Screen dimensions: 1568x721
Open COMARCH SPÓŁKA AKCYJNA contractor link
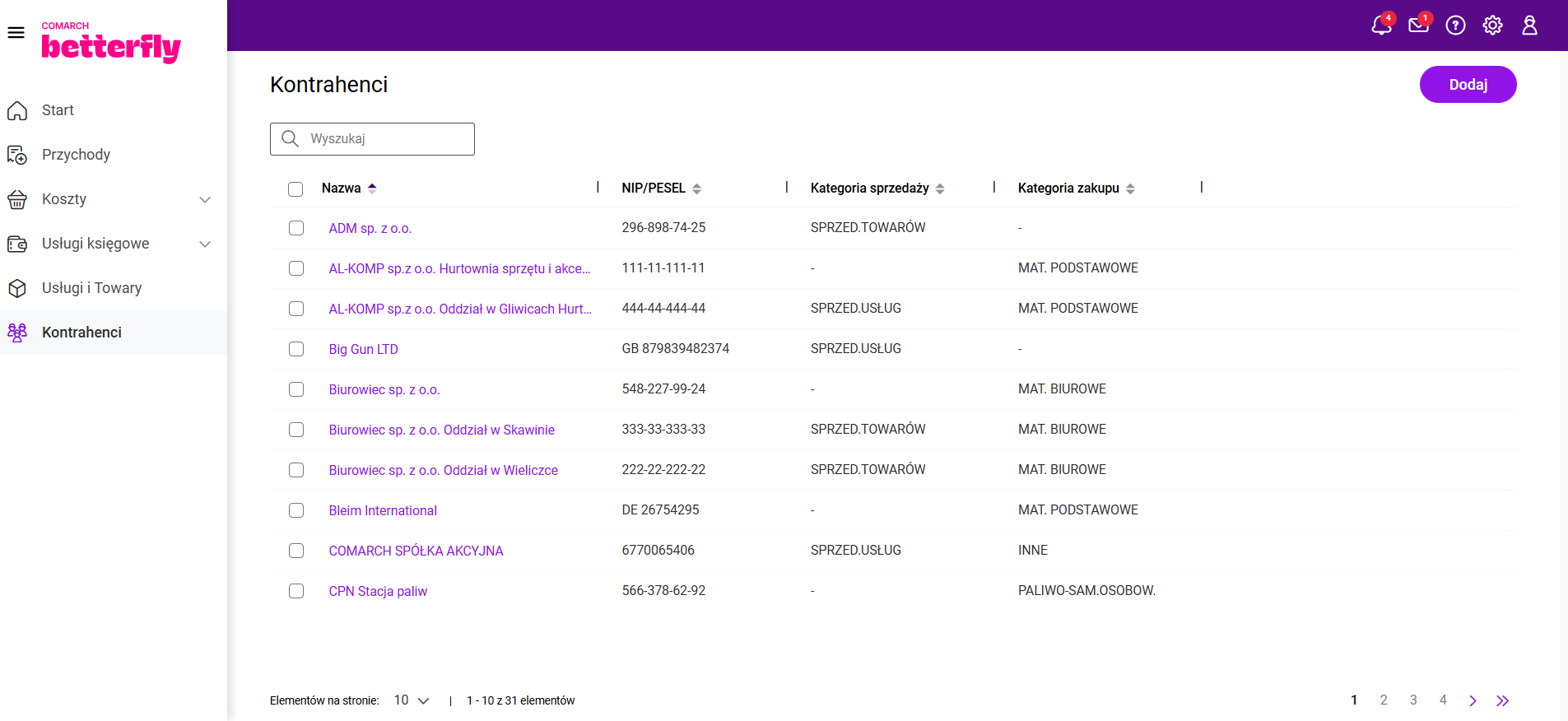tap(416, 551)
